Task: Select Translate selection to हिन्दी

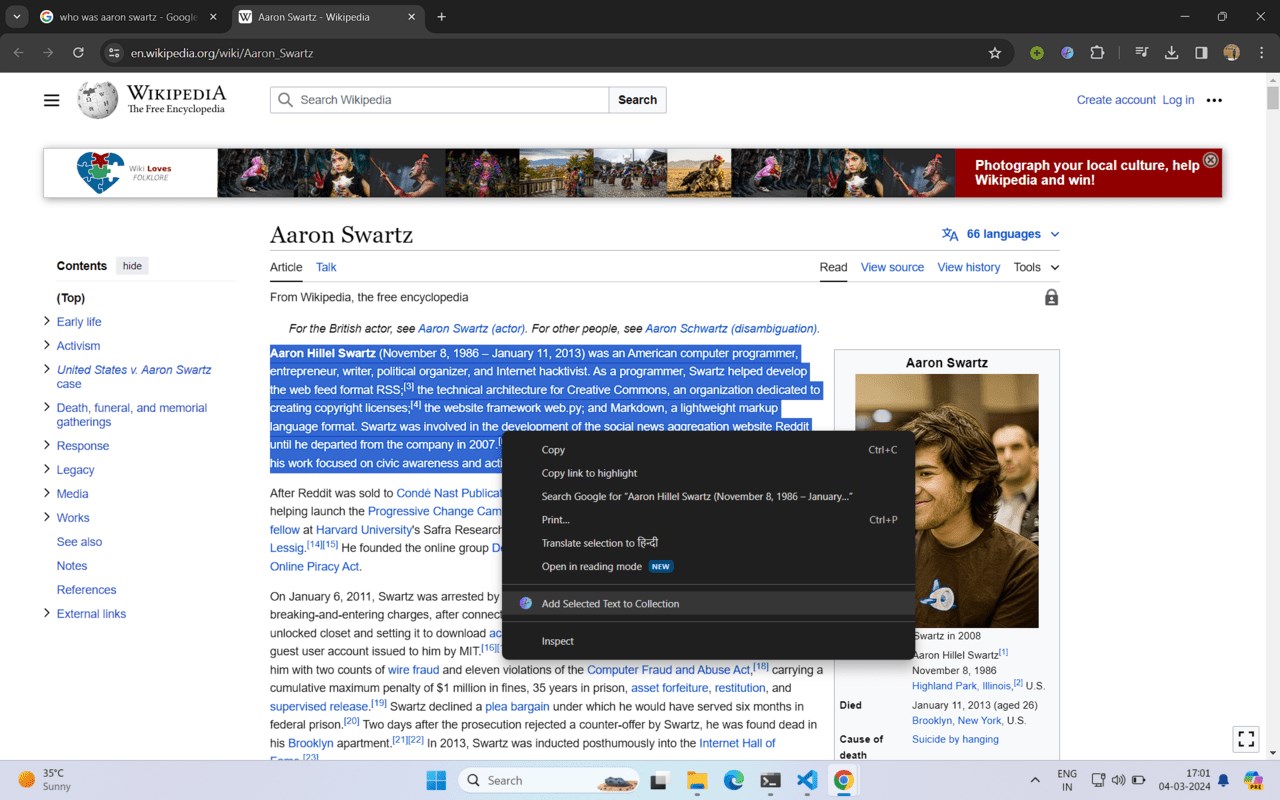Action: click(x=708, y=543)
